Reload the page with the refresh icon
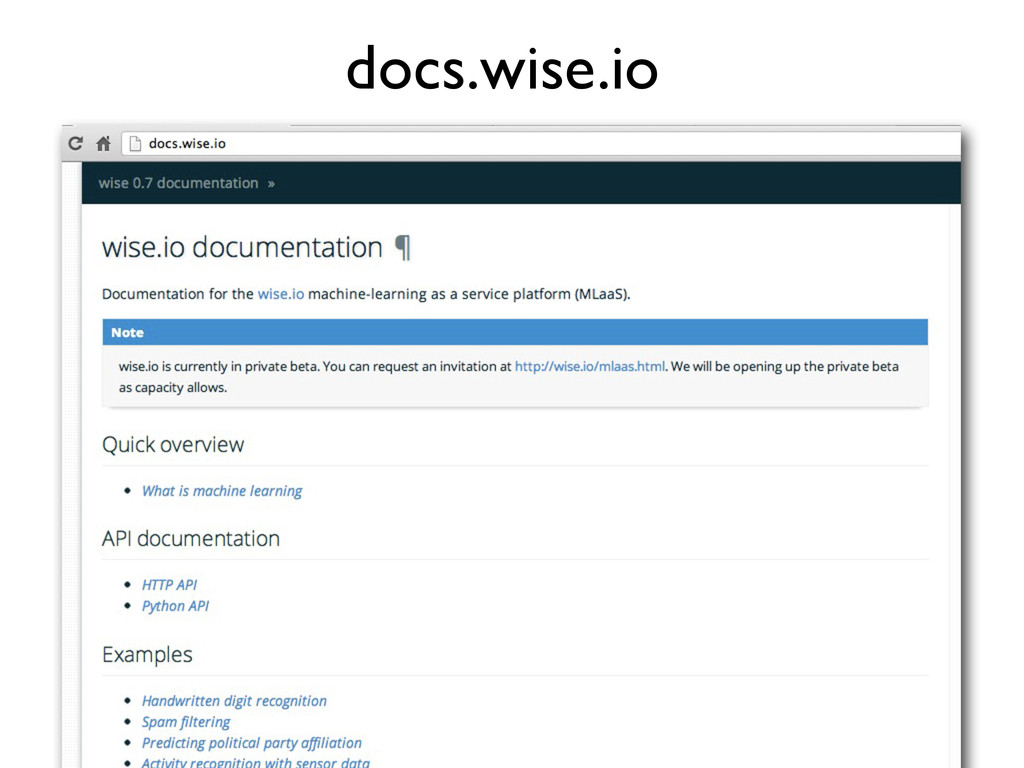 76,143
